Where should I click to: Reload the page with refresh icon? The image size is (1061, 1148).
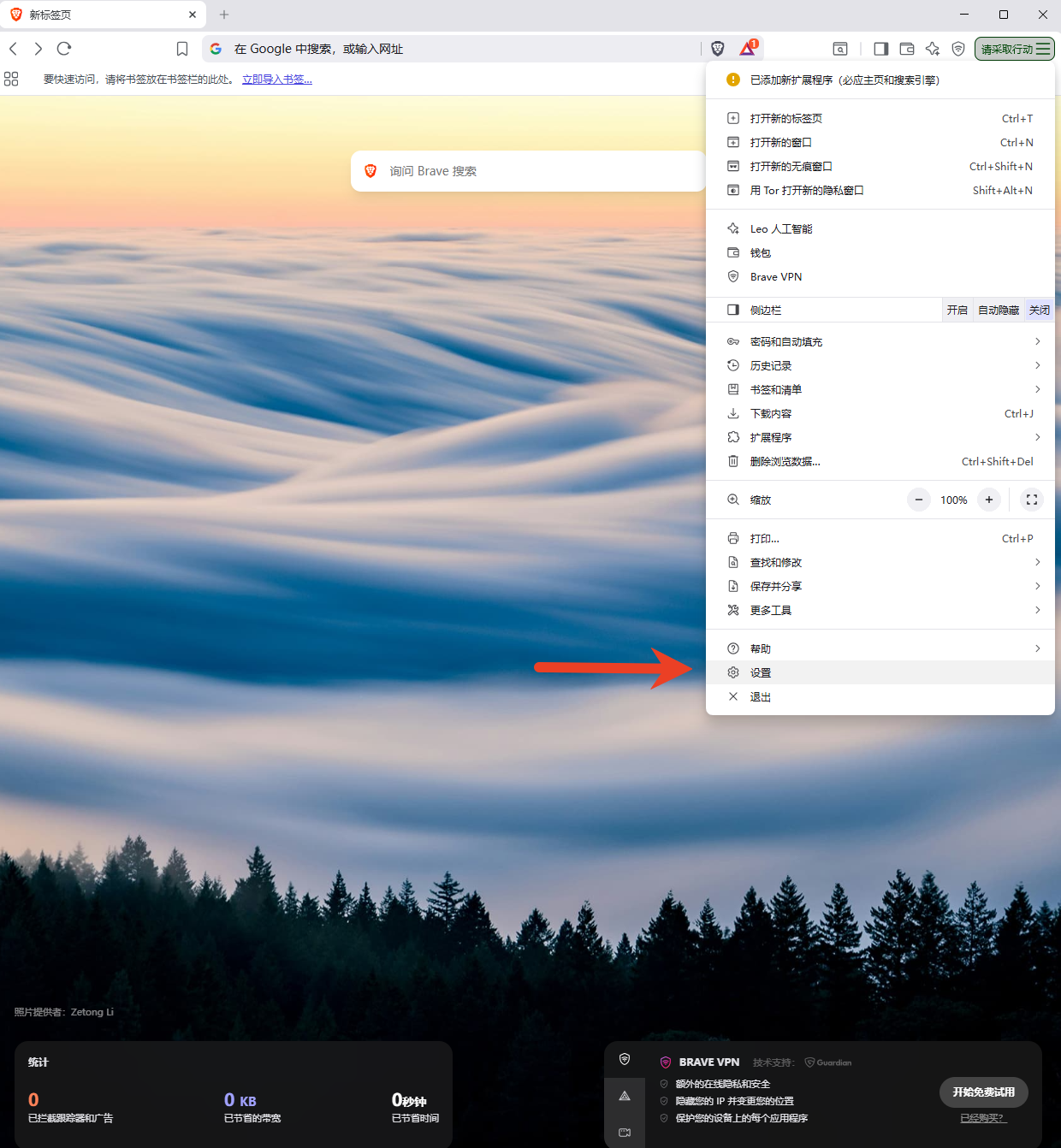click(64, 49)
